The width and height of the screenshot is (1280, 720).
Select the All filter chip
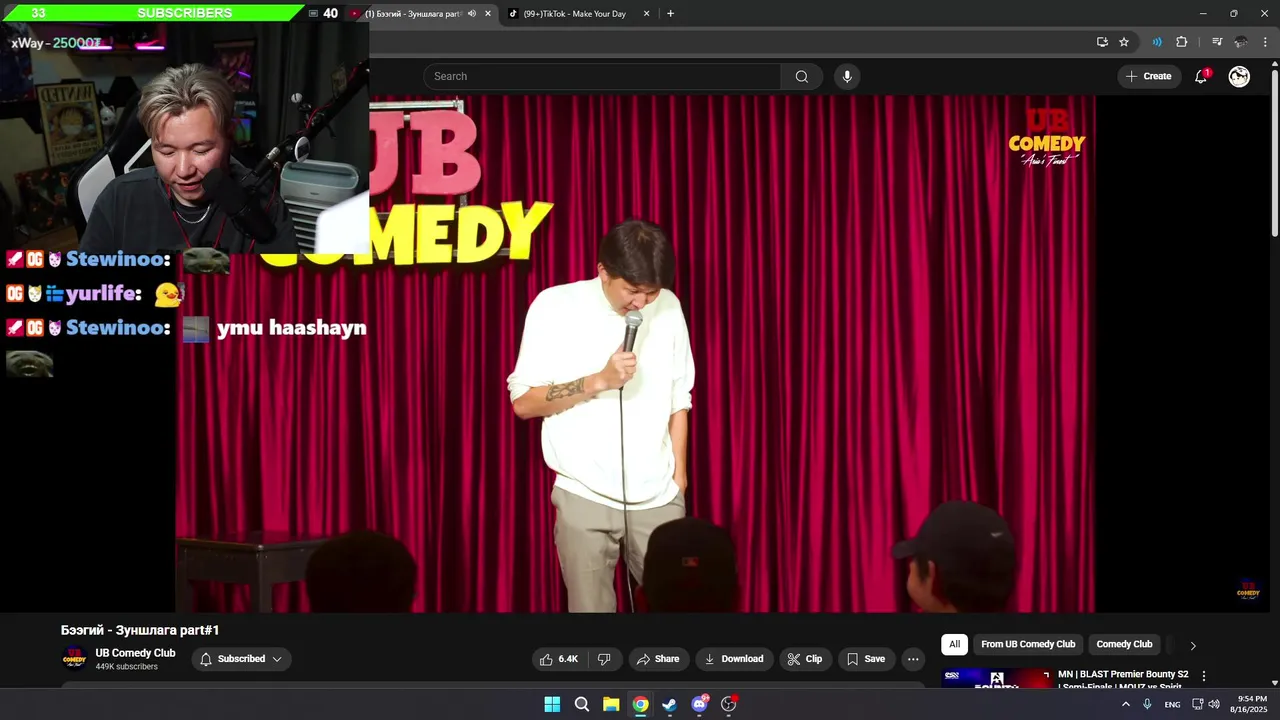pyautogui.click(x=954, y=644)
